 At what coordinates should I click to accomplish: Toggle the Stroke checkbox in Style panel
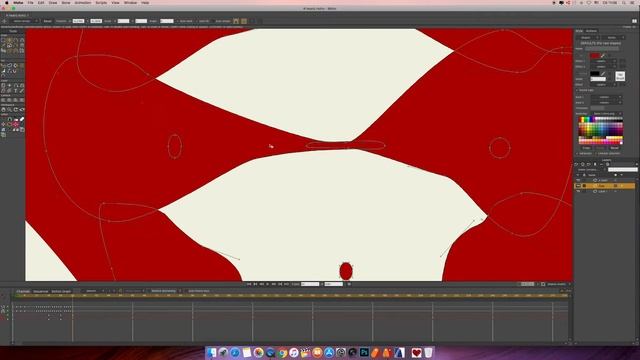tap(577, 73)
